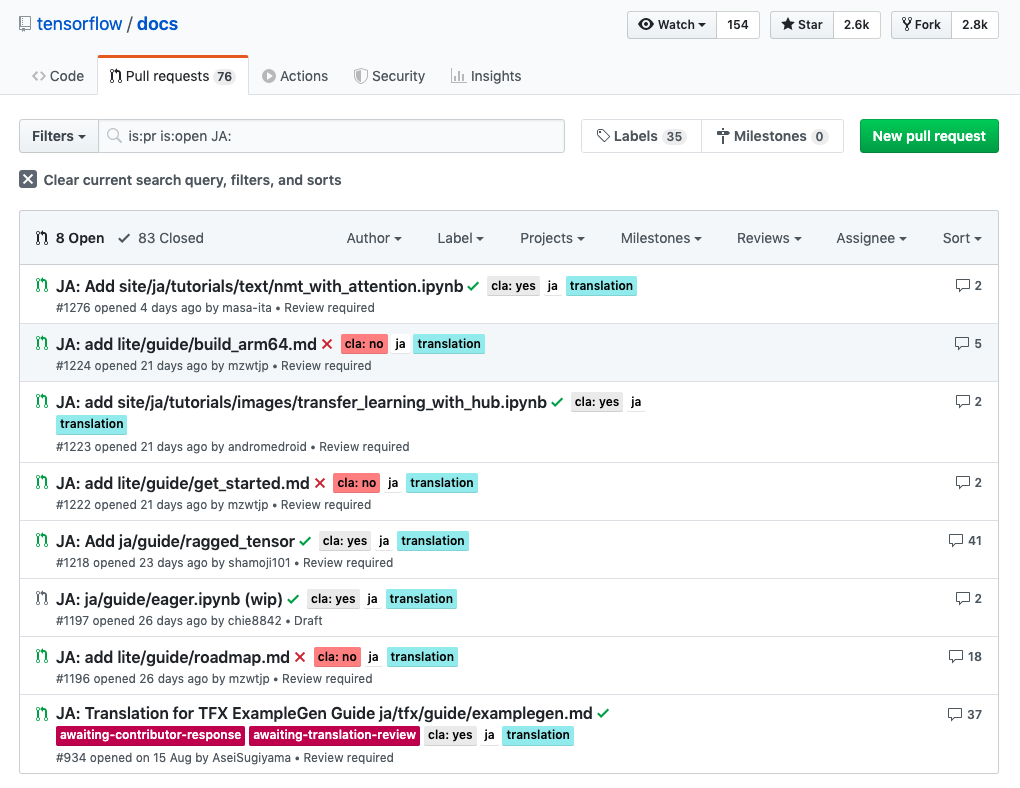Open the 37 comments on examplegen.md PR
This screenshot has height=788, width=1020.
[965, 714]
